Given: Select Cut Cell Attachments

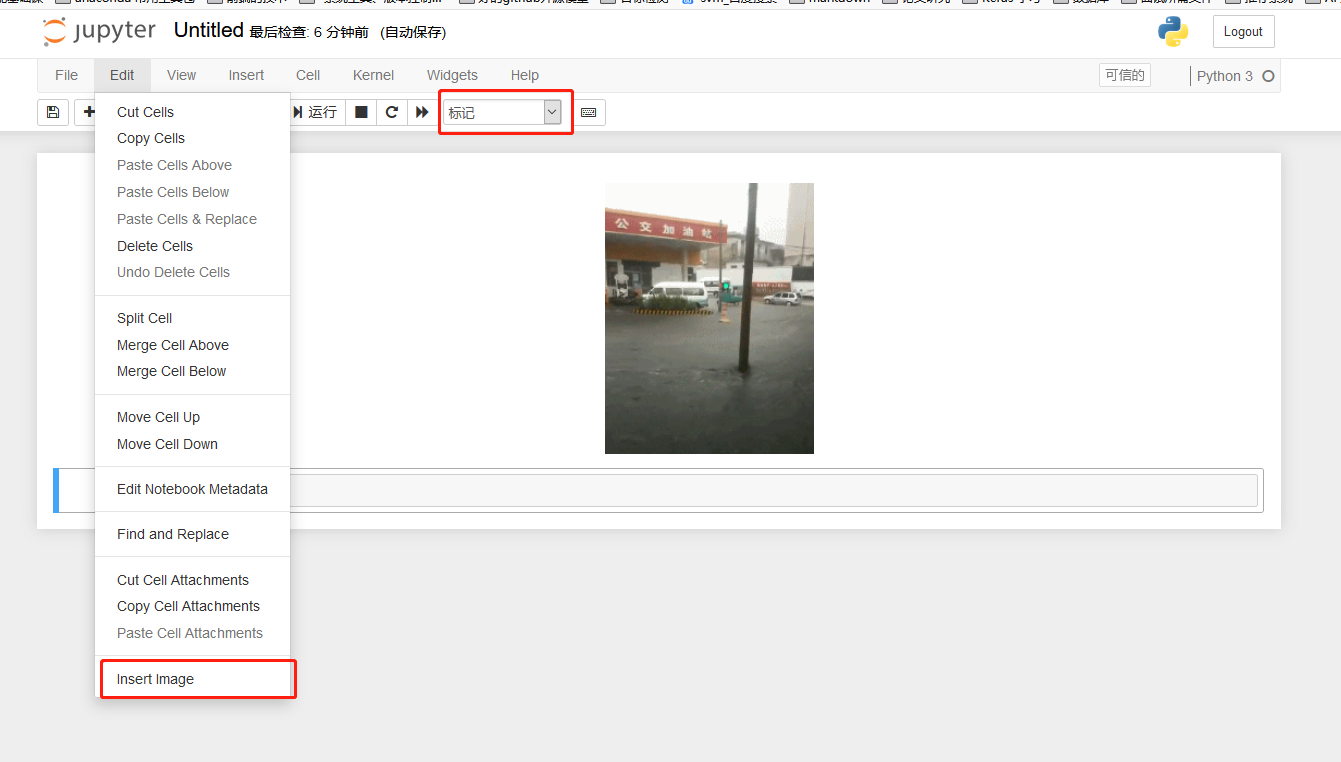Looking at the screenshot, I should (x=192, y=580).
